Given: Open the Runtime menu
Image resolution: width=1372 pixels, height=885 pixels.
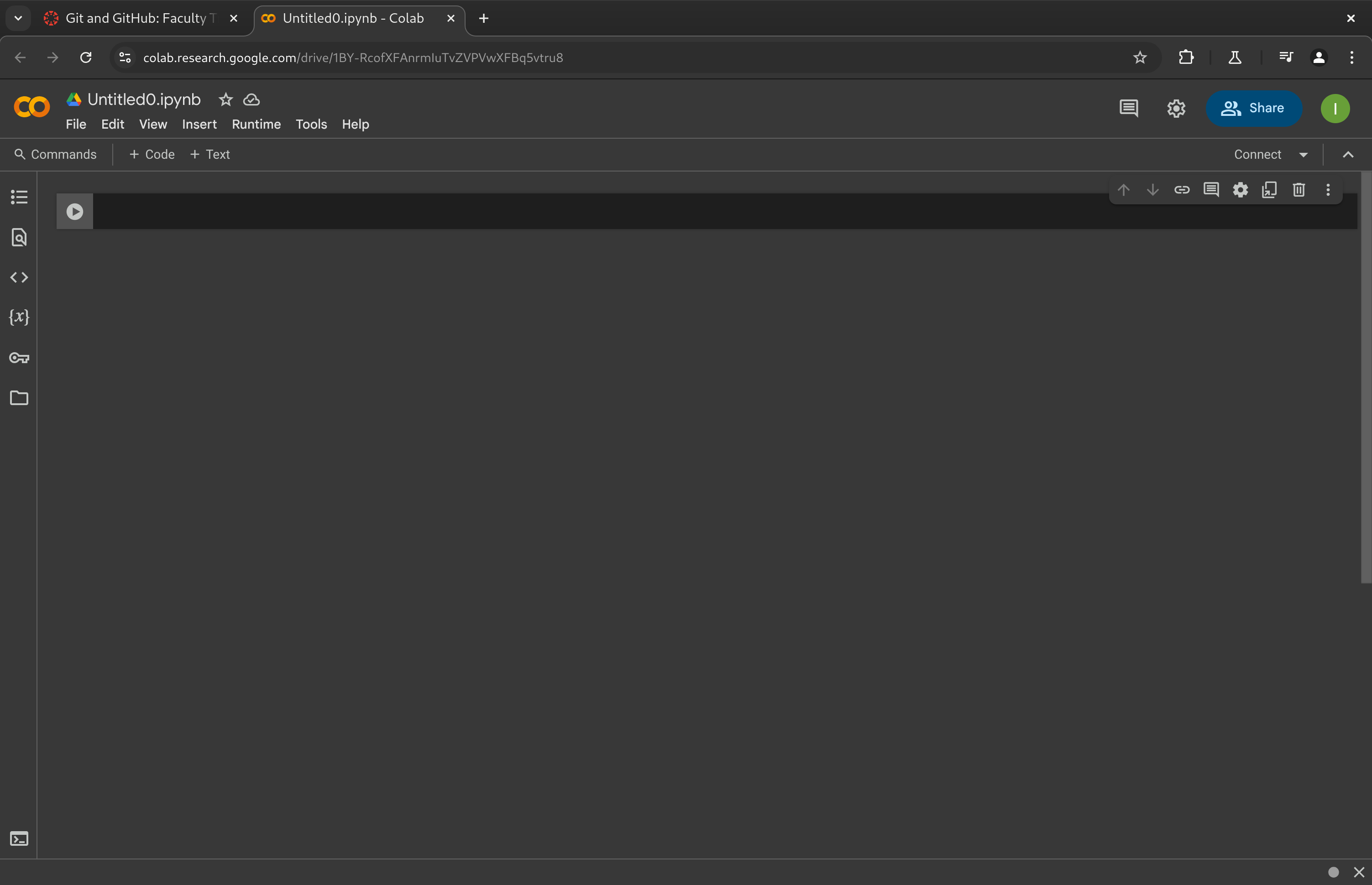Looking at the screenshot, I should (256, 124).
